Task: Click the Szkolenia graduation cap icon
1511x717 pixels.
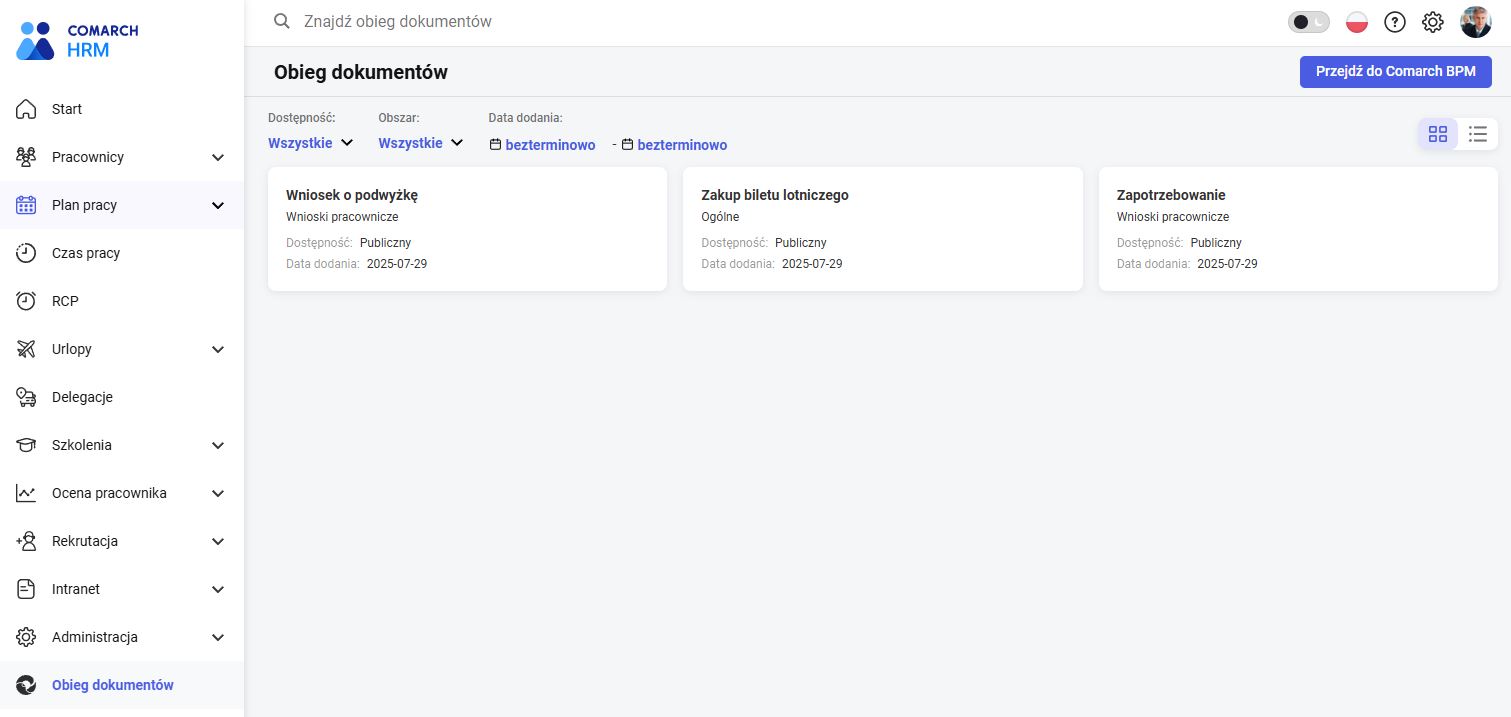Action: point(27,445)
